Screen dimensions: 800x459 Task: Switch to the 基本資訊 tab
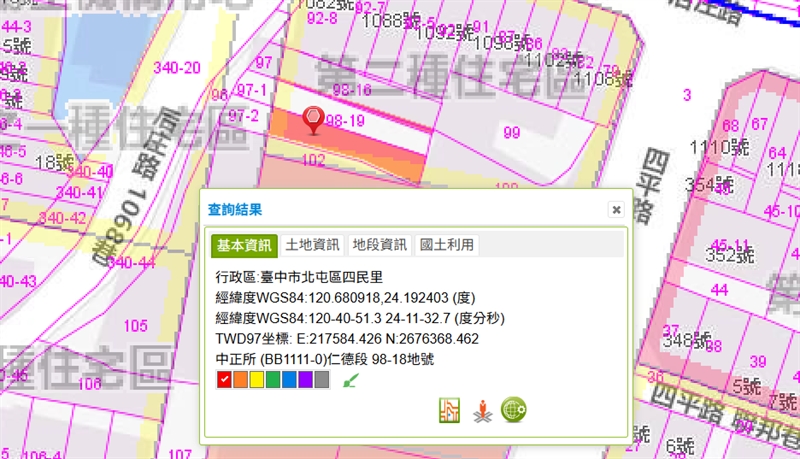click(x=245, y=245)
